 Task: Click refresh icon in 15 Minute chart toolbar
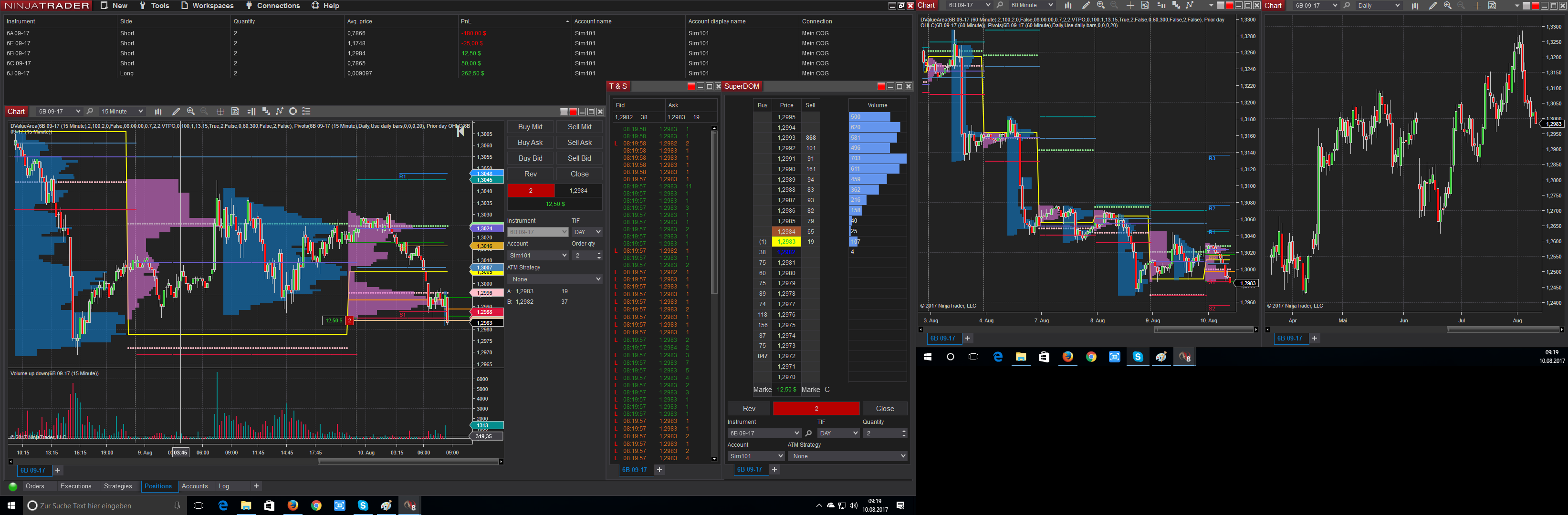[x=293, y=111]
